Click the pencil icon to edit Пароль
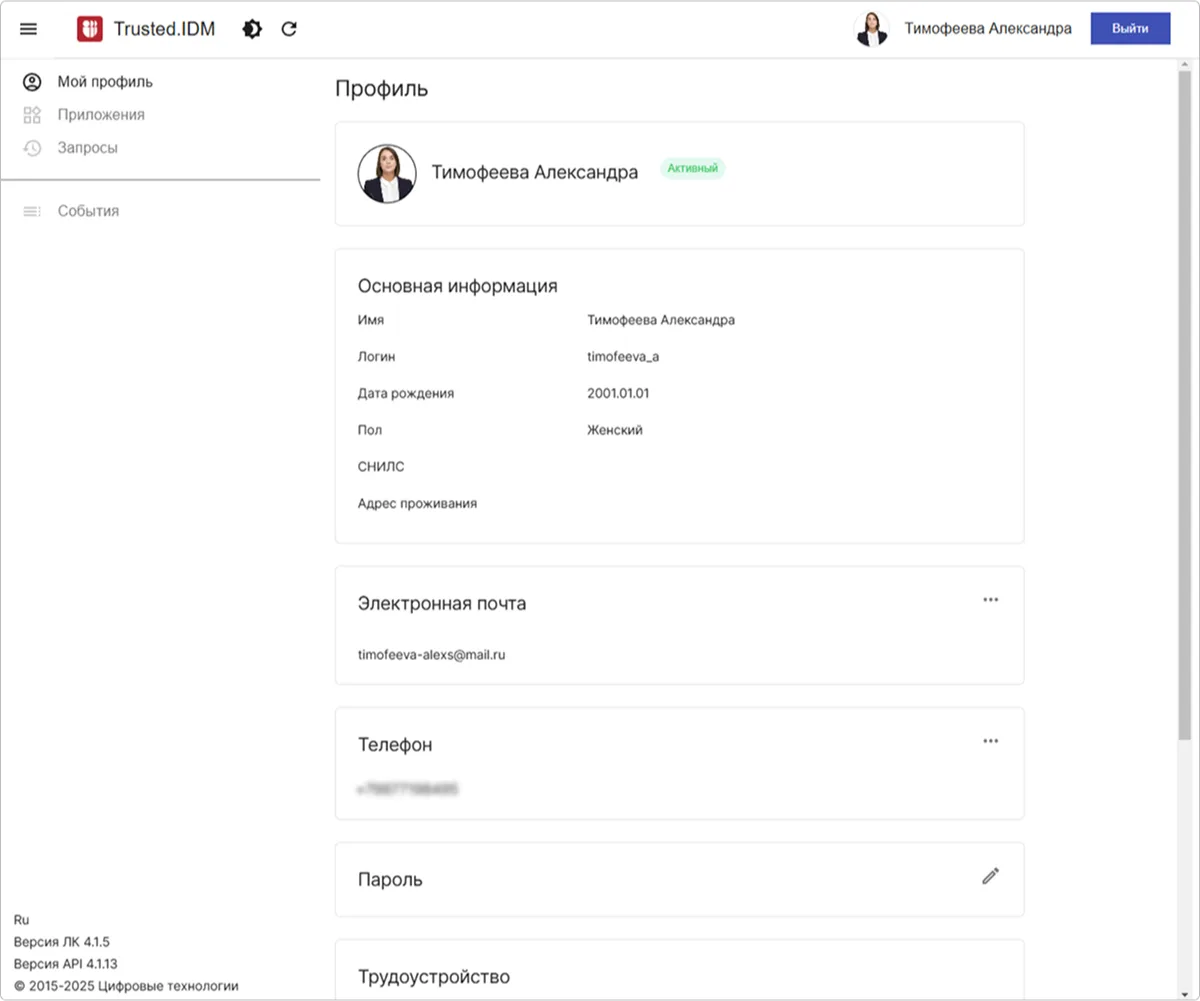The image size is (1200, 1001). [990, 877]
